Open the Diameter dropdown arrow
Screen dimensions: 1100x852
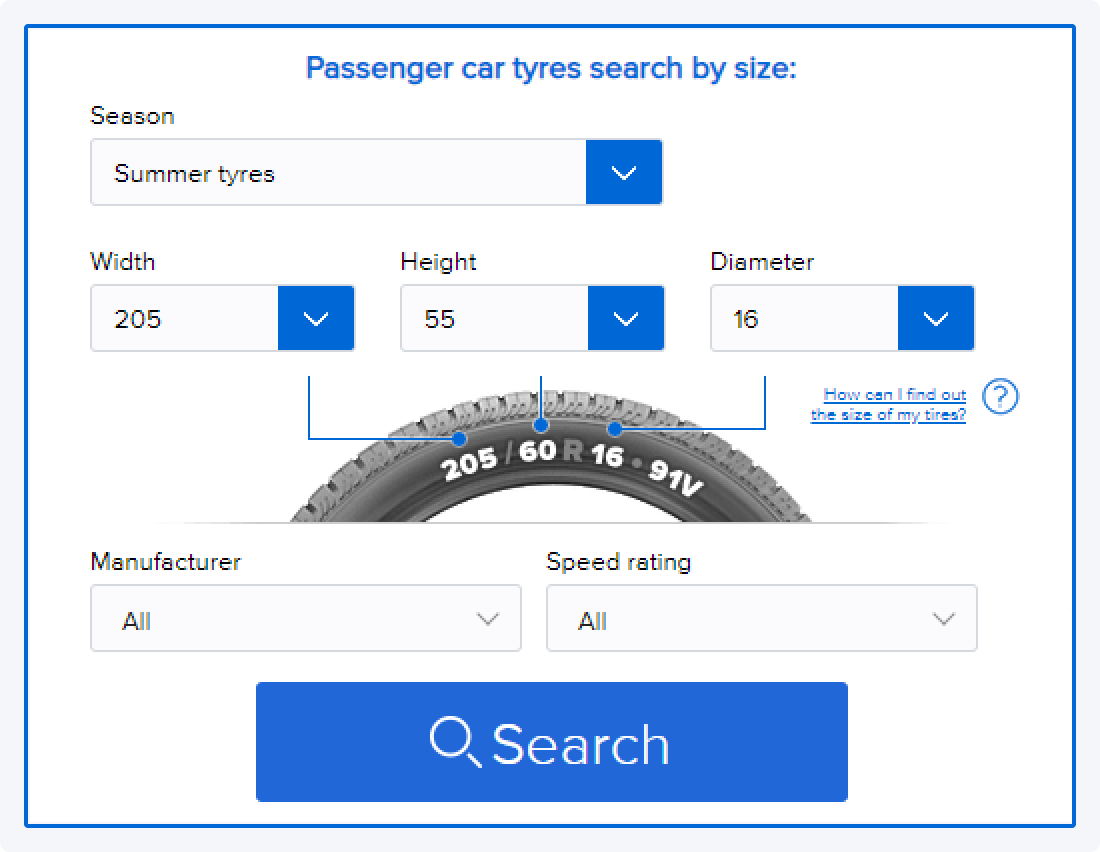pyautogui.click(x=936, y=319)
